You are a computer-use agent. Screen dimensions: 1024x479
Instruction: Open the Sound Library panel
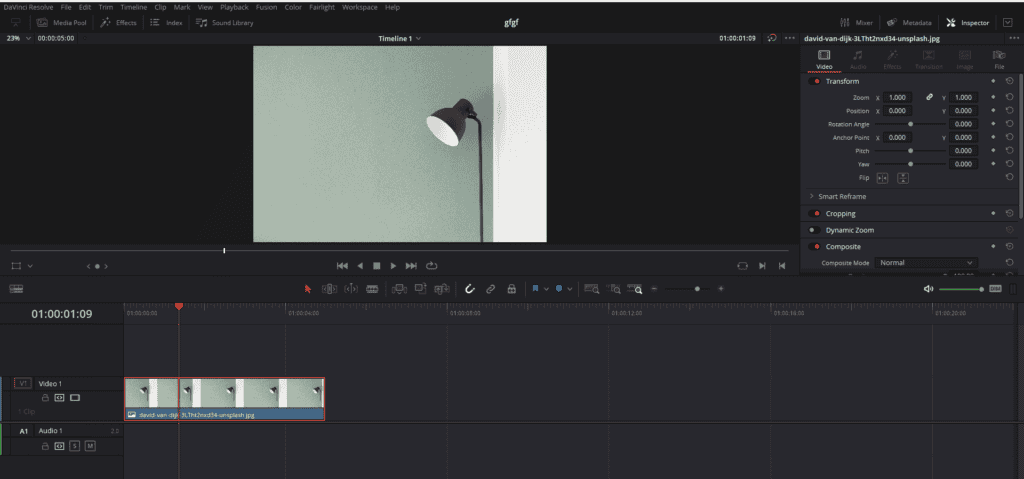click(x=225, y=22)
